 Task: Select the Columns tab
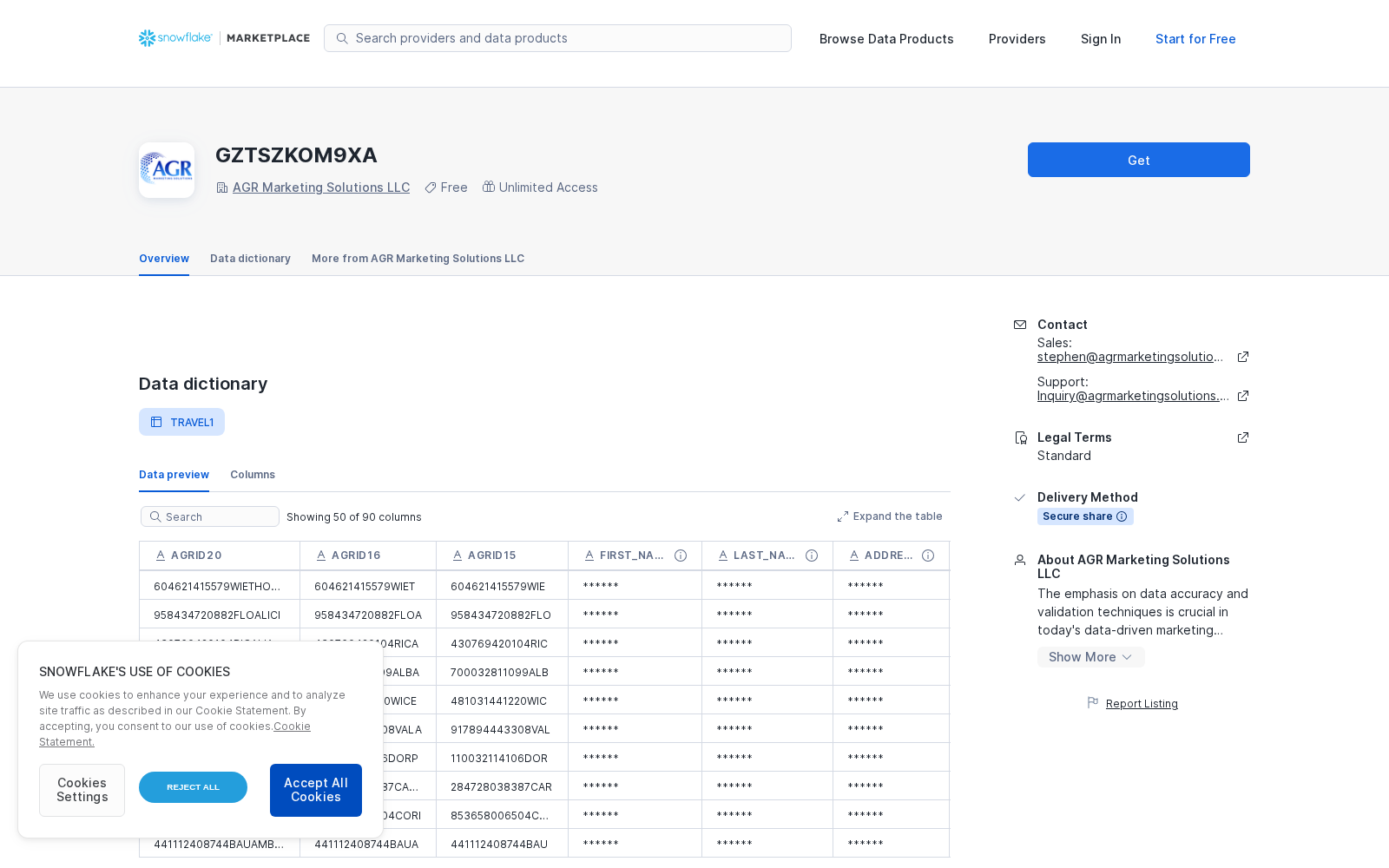click(253, 475)
